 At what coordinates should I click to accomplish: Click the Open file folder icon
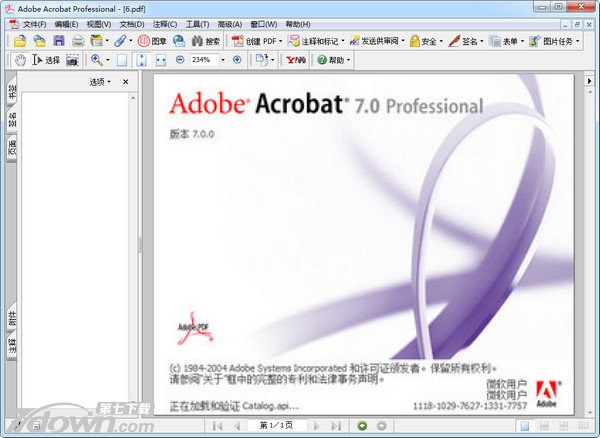pyautogui.click(x=20, y=41)
